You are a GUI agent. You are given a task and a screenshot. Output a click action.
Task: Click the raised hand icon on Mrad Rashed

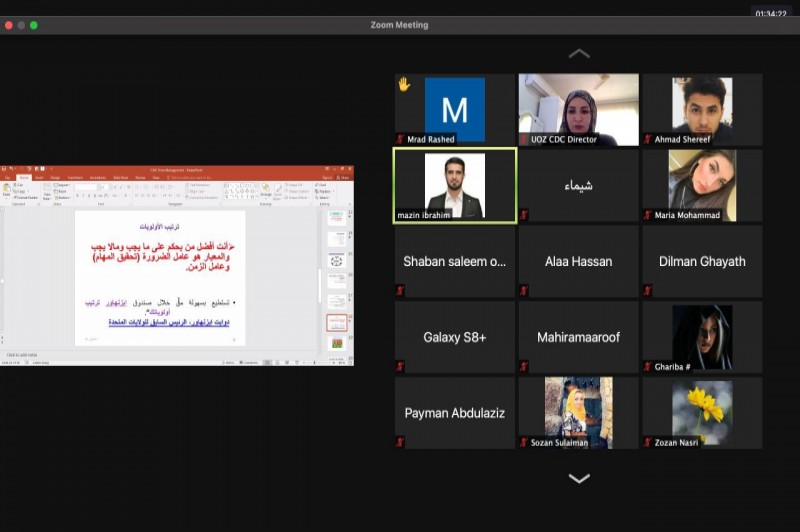point(404,85)
